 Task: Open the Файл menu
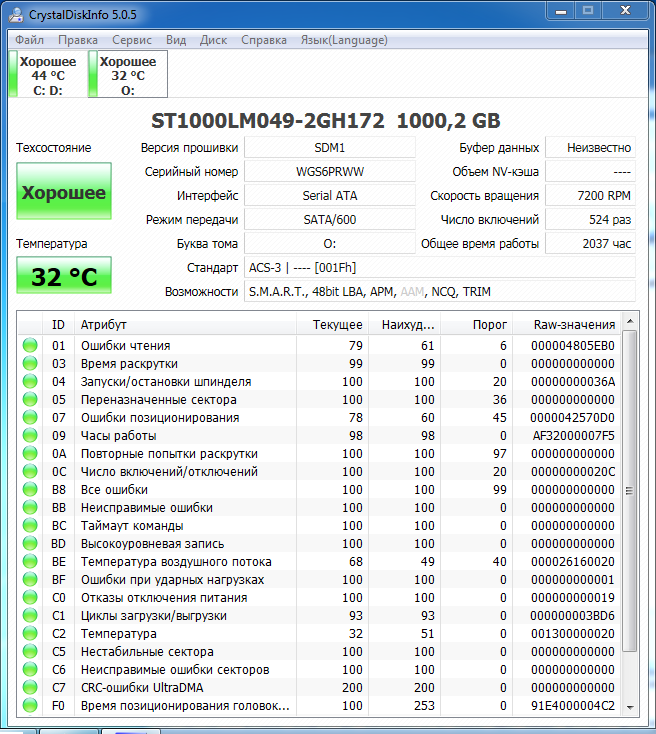click(x=29, y=40)
